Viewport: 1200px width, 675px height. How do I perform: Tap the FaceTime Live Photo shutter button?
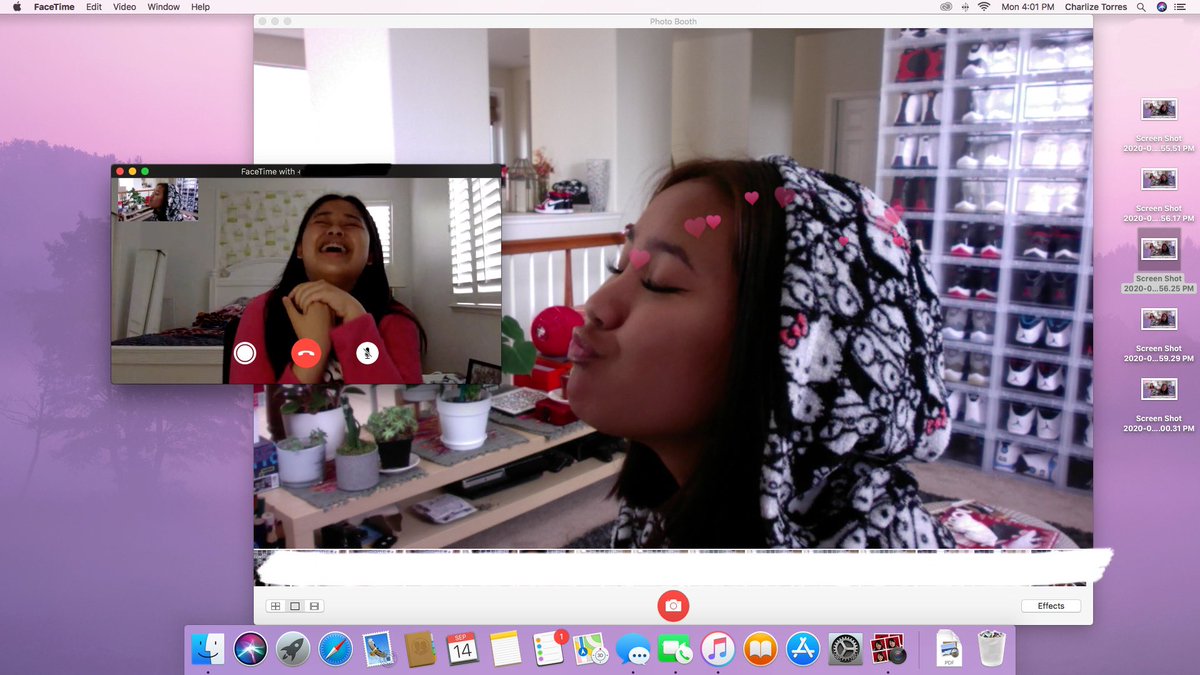point(245,352)
